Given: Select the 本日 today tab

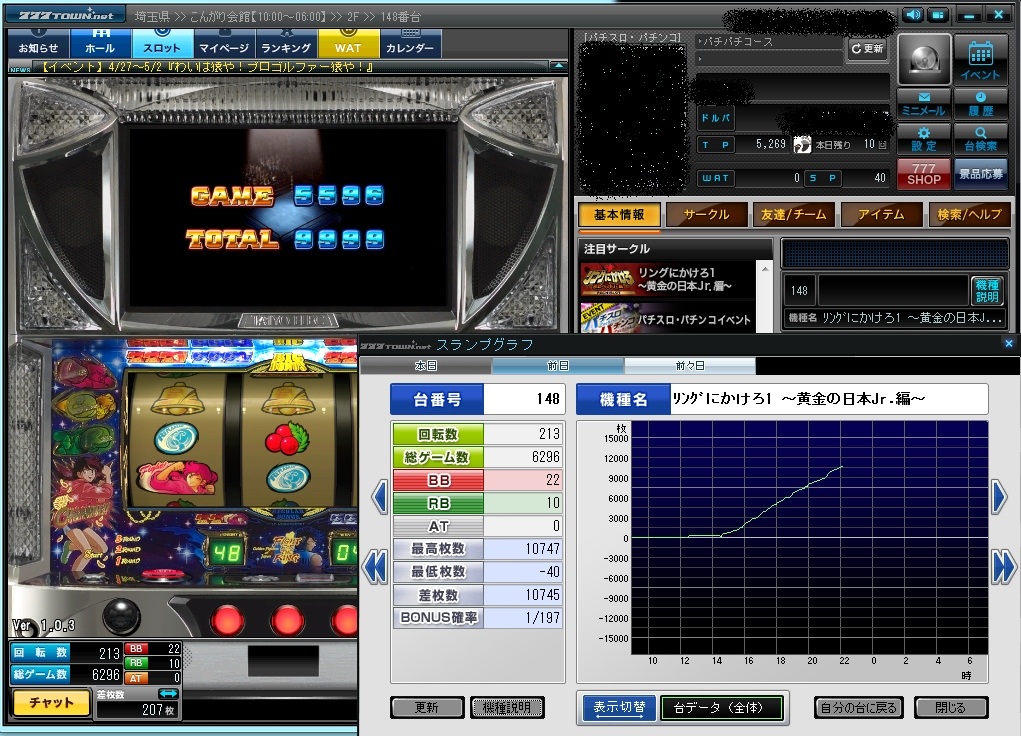Looking at the screenshot, I should click(x=426, y=366).
